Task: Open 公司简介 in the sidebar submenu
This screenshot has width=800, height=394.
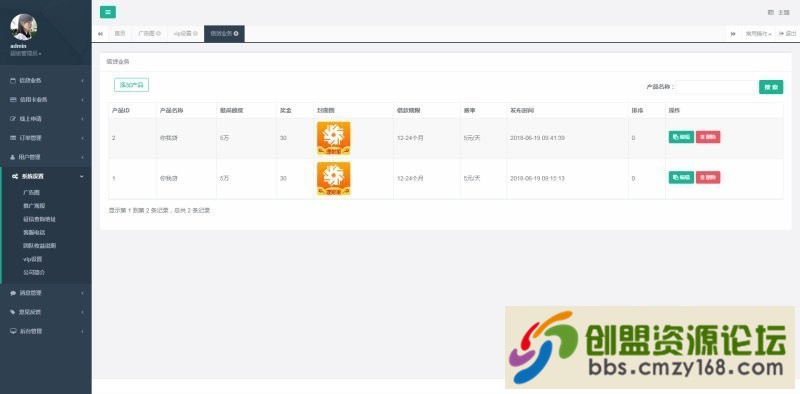Action: tap(34, 273)
